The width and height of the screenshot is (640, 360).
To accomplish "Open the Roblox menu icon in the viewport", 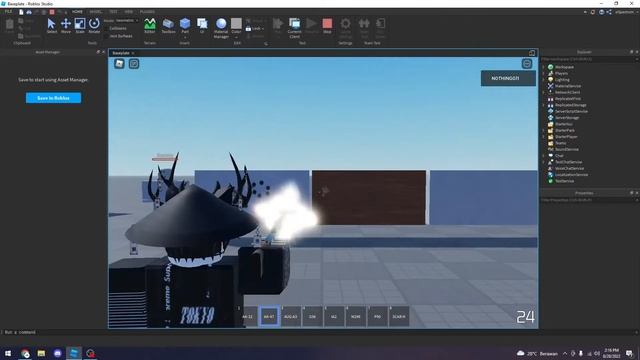I will (x=119, y=64).
